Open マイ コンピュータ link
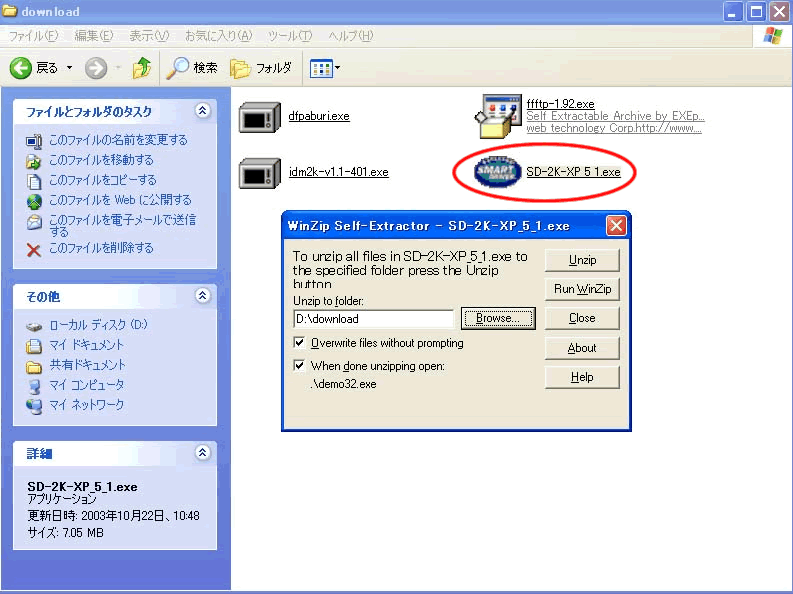Viewport: 793px width, 594px height. [x=86, y=385]
